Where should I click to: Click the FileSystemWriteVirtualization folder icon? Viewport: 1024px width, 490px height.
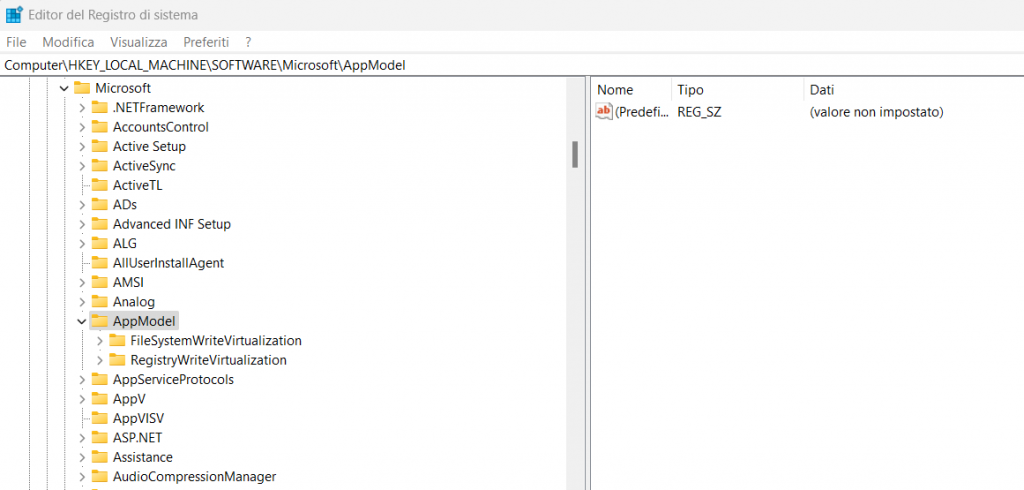(117, 341)
